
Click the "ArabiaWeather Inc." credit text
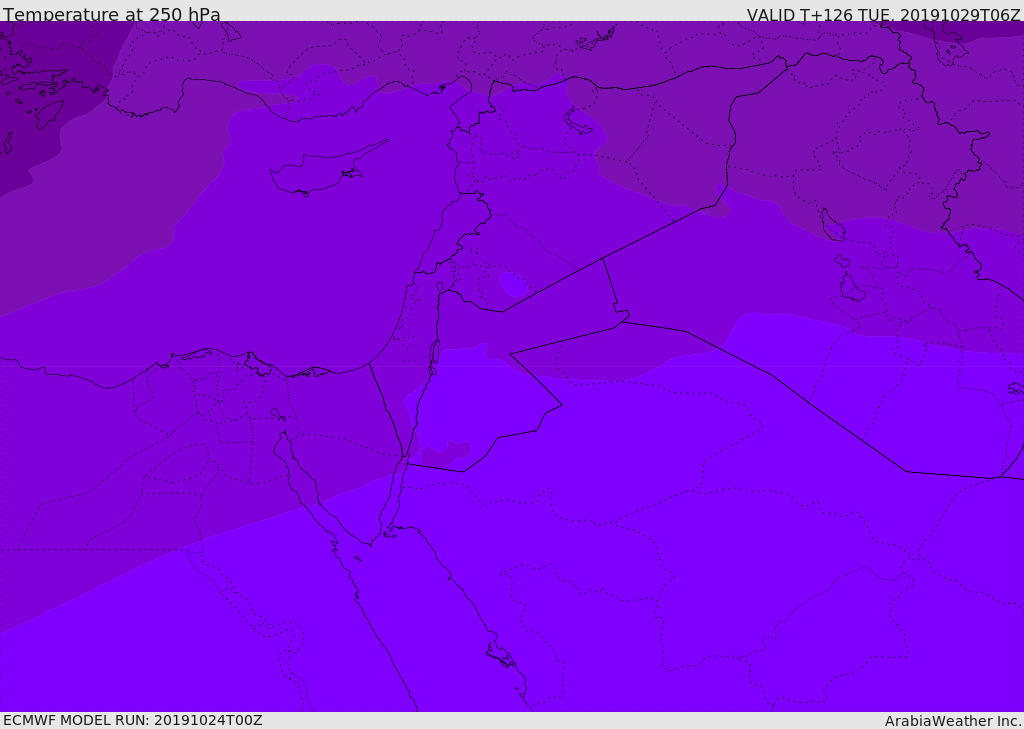pos(953,721)
